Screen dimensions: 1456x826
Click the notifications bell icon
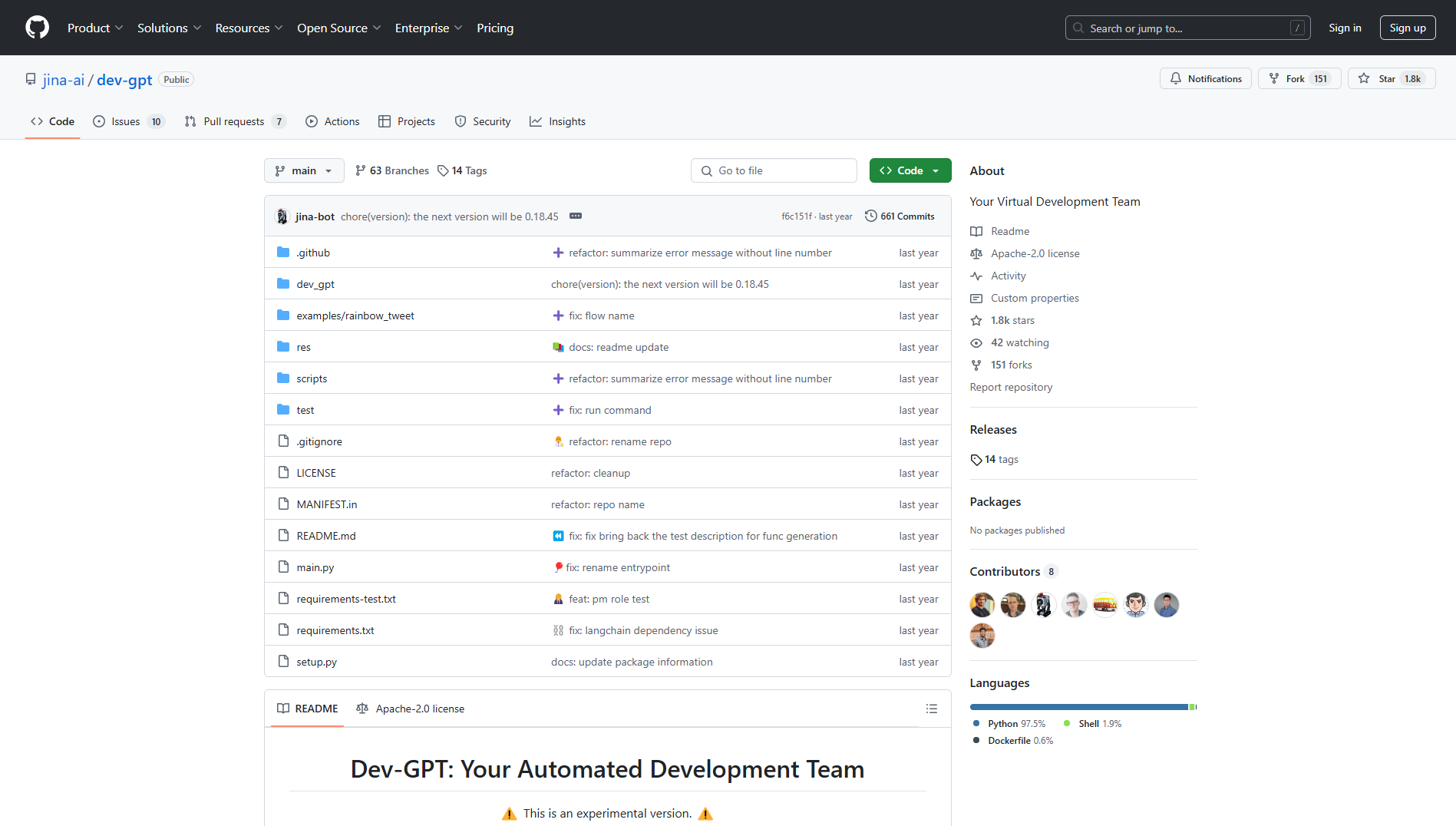[1176, 79]
